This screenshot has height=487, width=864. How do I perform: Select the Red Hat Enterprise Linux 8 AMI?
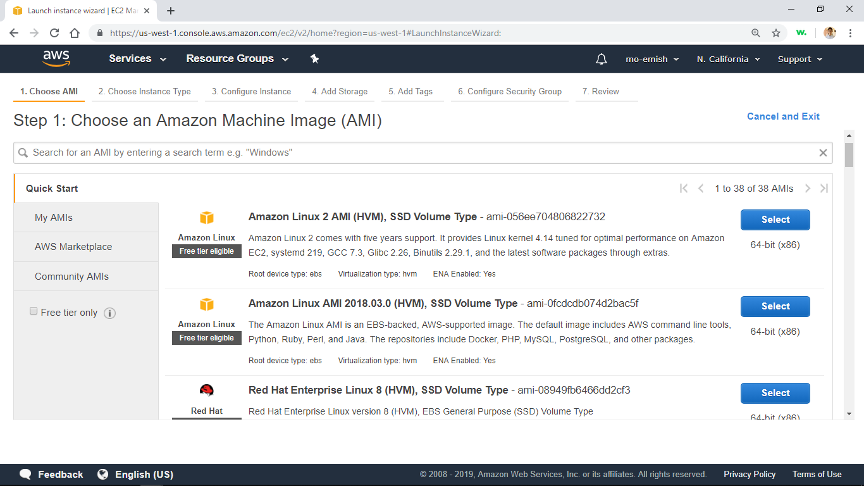click(775, 393)
